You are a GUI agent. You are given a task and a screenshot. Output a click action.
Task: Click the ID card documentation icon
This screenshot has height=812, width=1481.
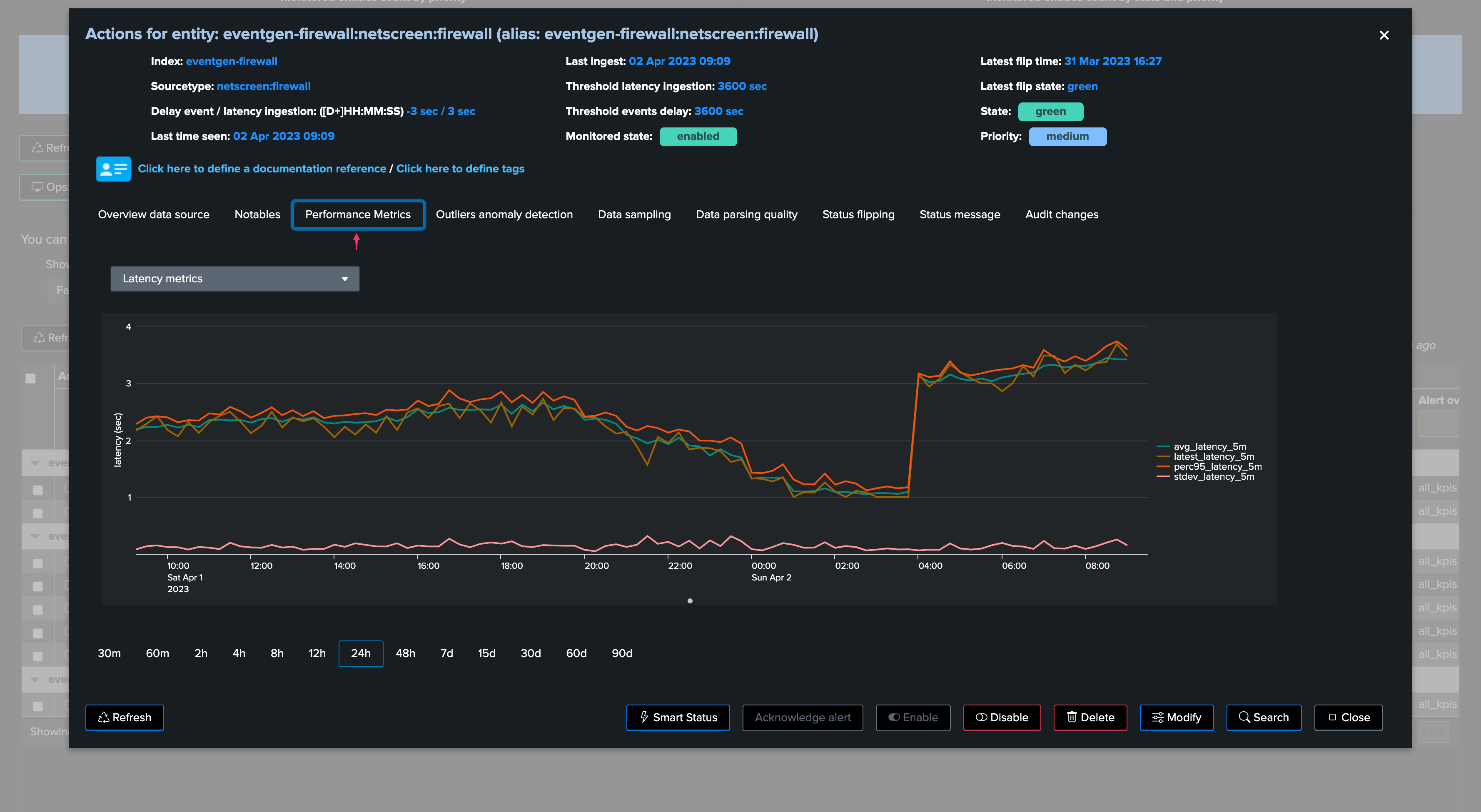pos(113,169)
